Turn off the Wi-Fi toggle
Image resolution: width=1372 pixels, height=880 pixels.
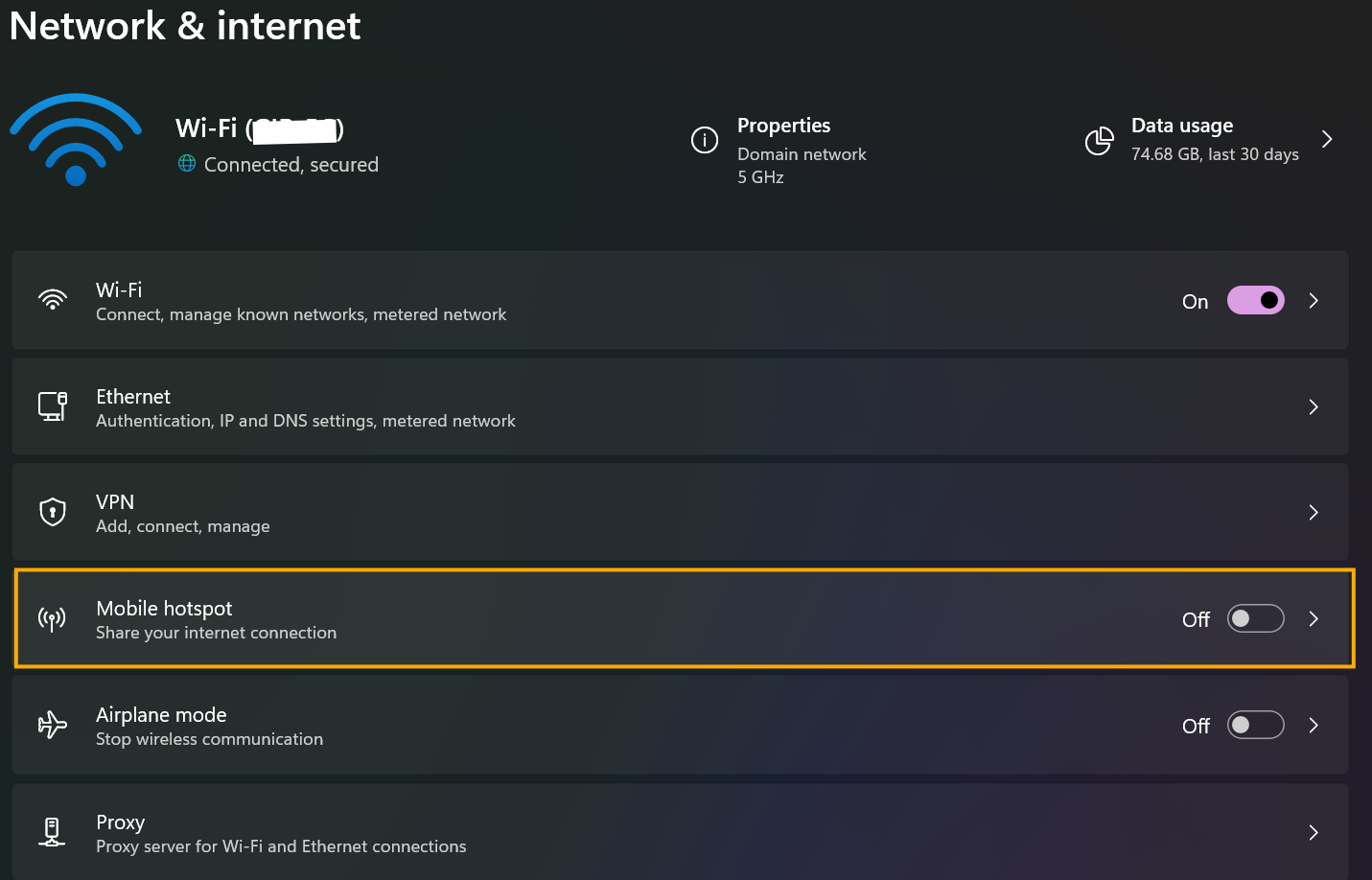1255,300
